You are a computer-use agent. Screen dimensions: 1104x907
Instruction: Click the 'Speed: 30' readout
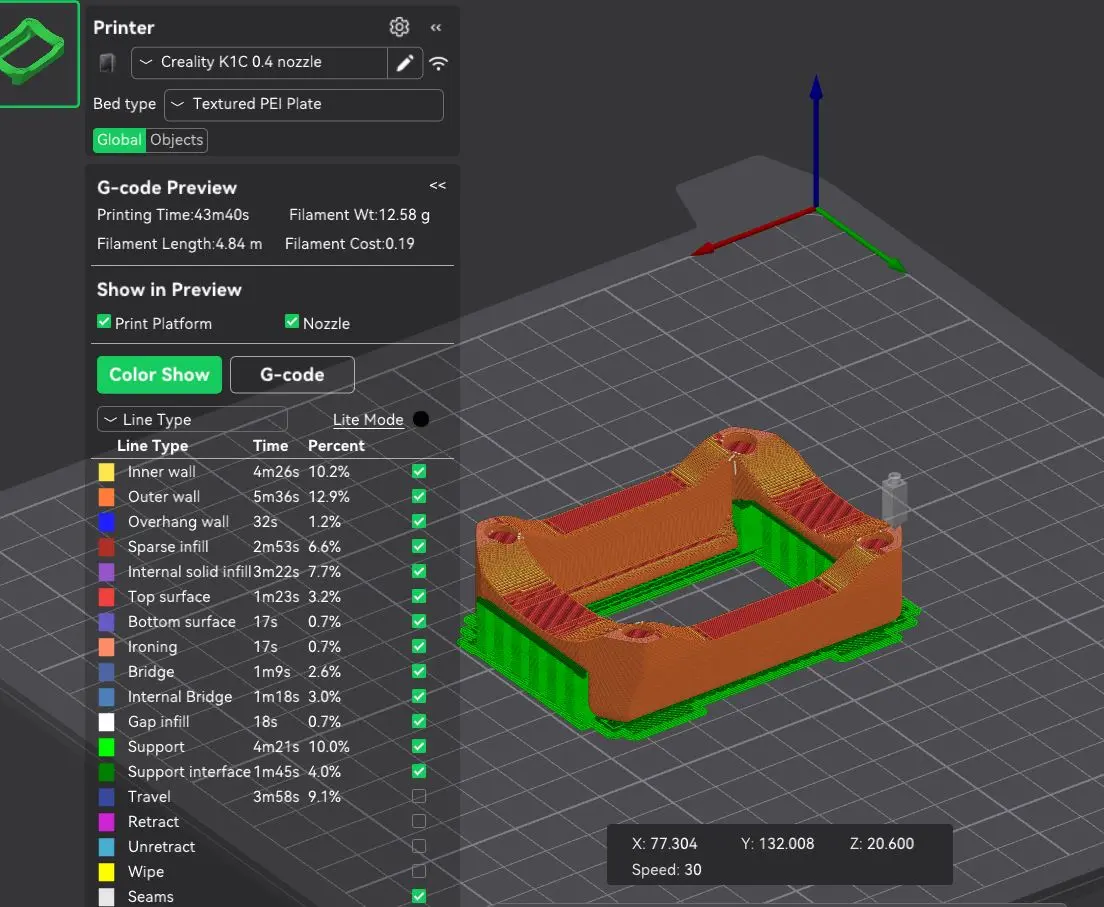click(x=666, y=870)
